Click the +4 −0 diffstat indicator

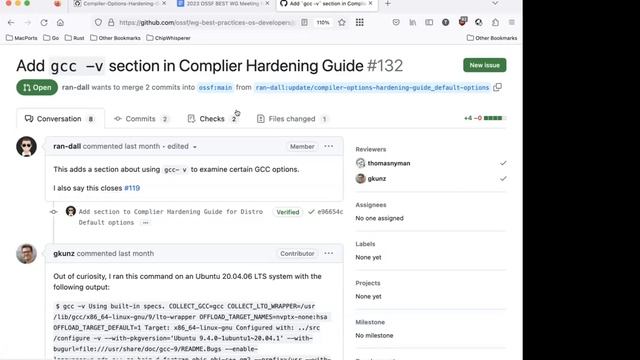pos(485,118)
